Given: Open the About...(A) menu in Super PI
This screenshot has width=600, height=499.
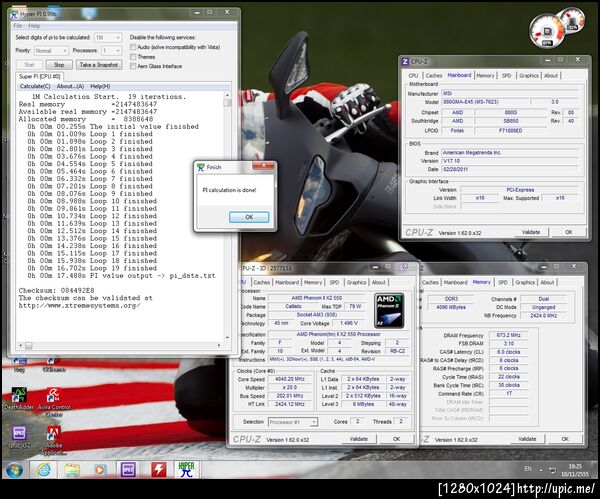Looking at the screenshot, I should pyautogui.click(x=70, y=86).
